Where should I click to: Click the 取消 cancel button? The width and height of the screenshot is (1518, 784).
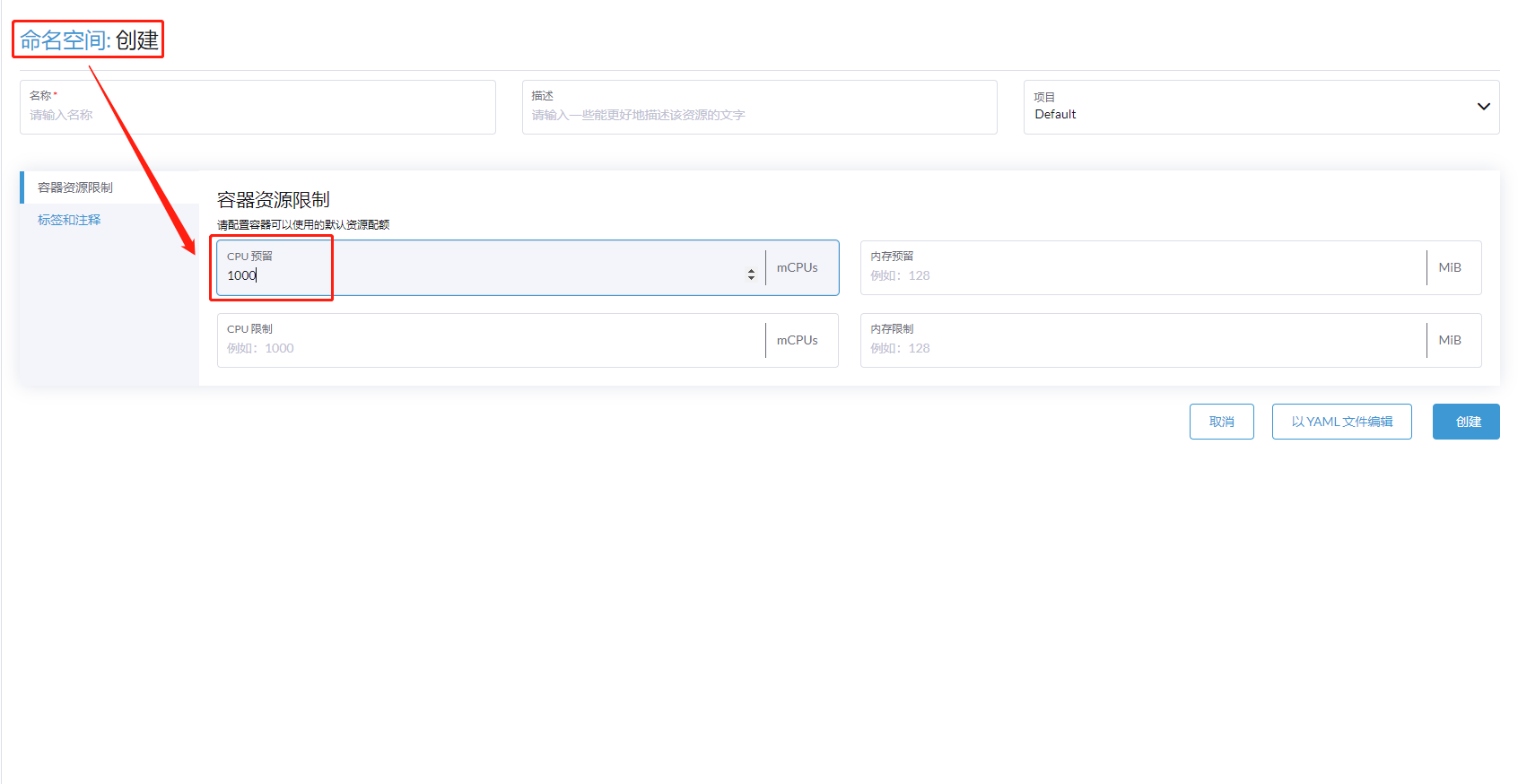point(1222,422)
